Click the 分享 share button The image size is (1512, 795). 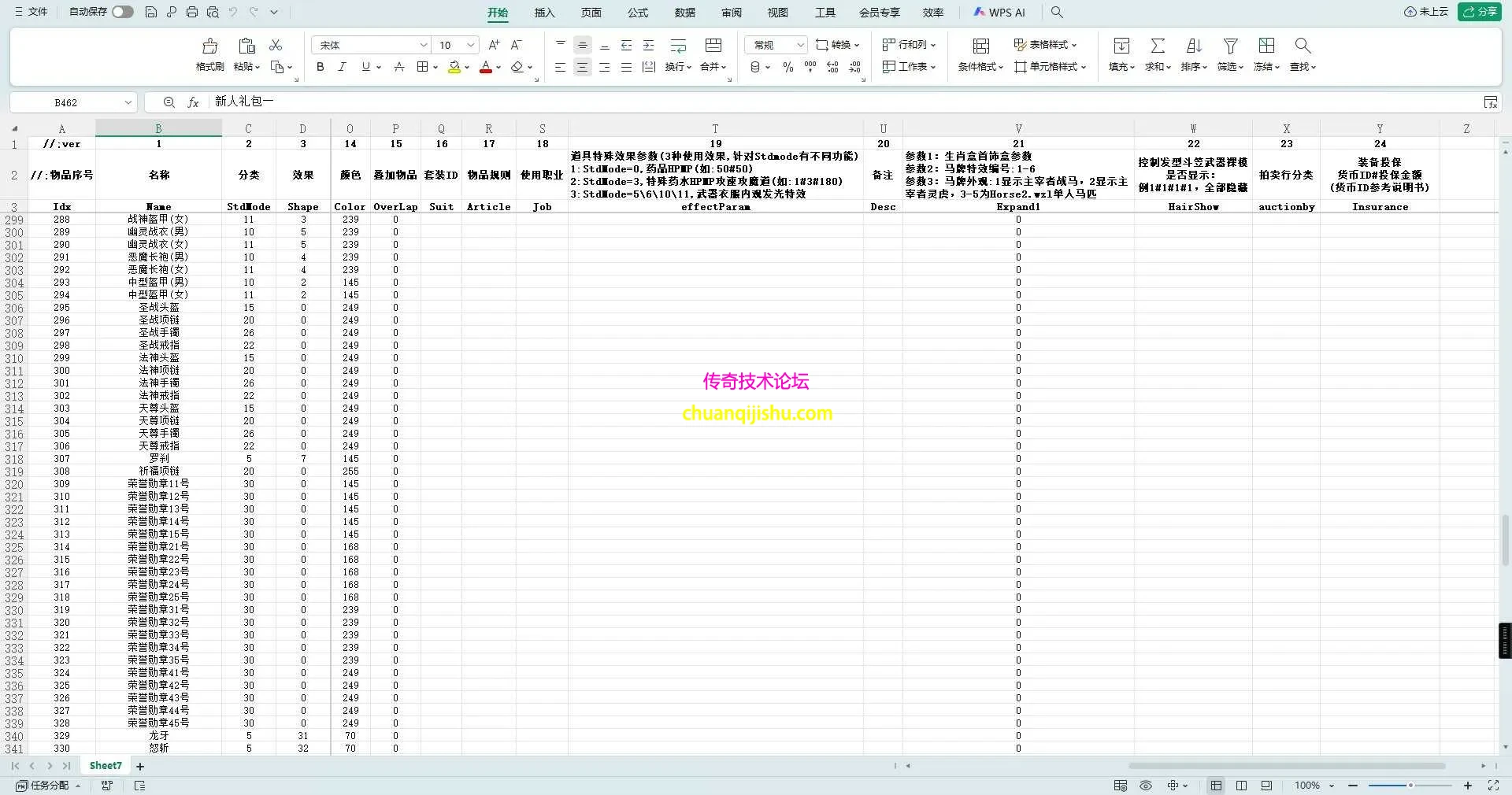pyautogui.click(x=1481, y=12)
